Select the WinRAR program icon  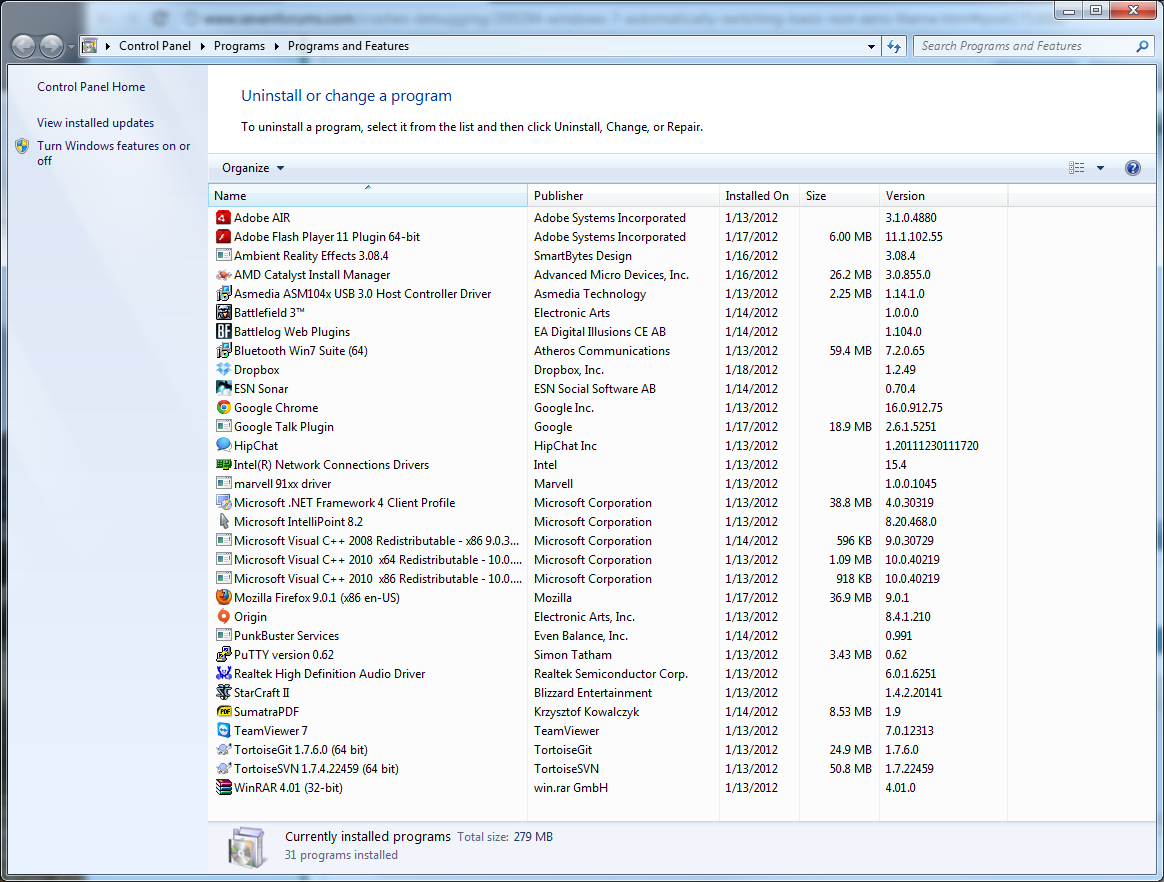pos(223,787)
